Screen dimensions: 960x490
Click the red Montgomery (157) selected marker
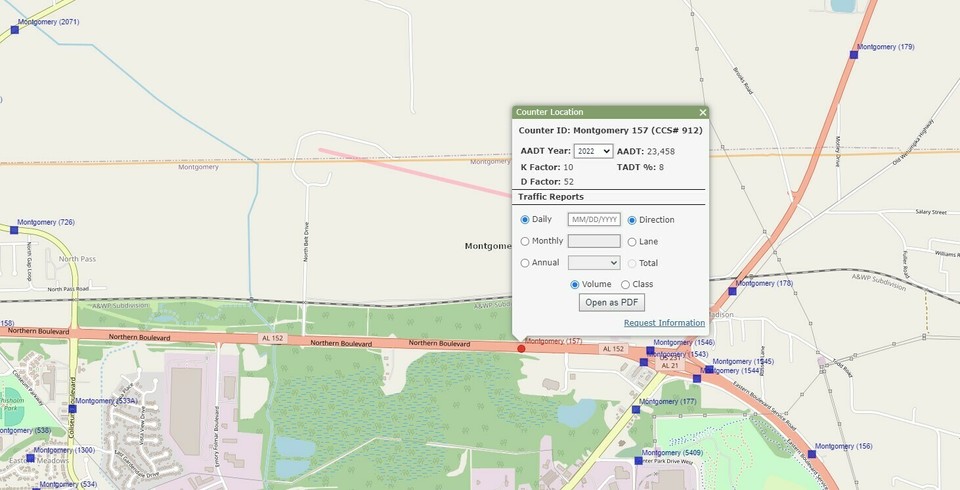(x=521, y=348)
